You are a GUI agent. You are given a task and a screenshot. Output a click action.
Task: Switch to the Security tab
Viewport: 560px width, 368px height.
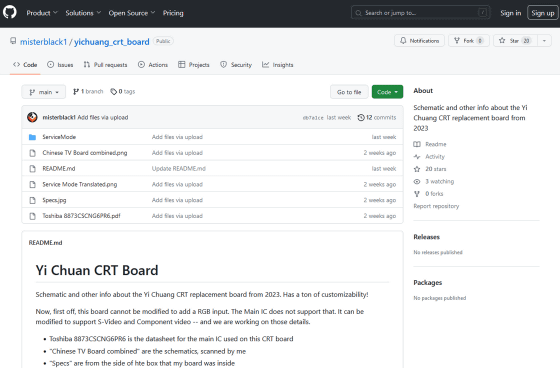point(236,65)
